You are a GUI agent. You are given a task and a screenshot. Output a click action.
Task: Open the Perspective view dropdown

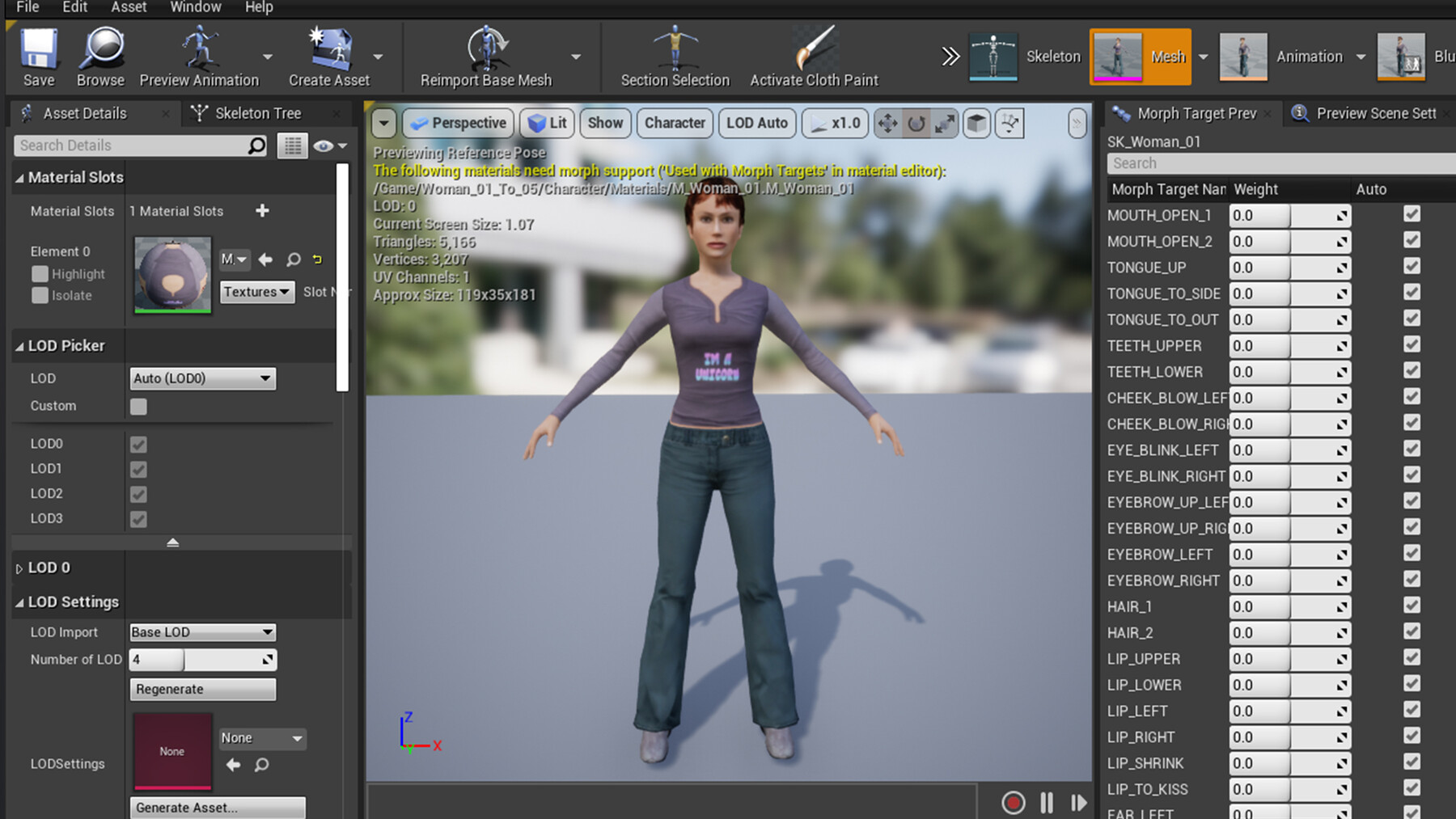tap(458, 123)
